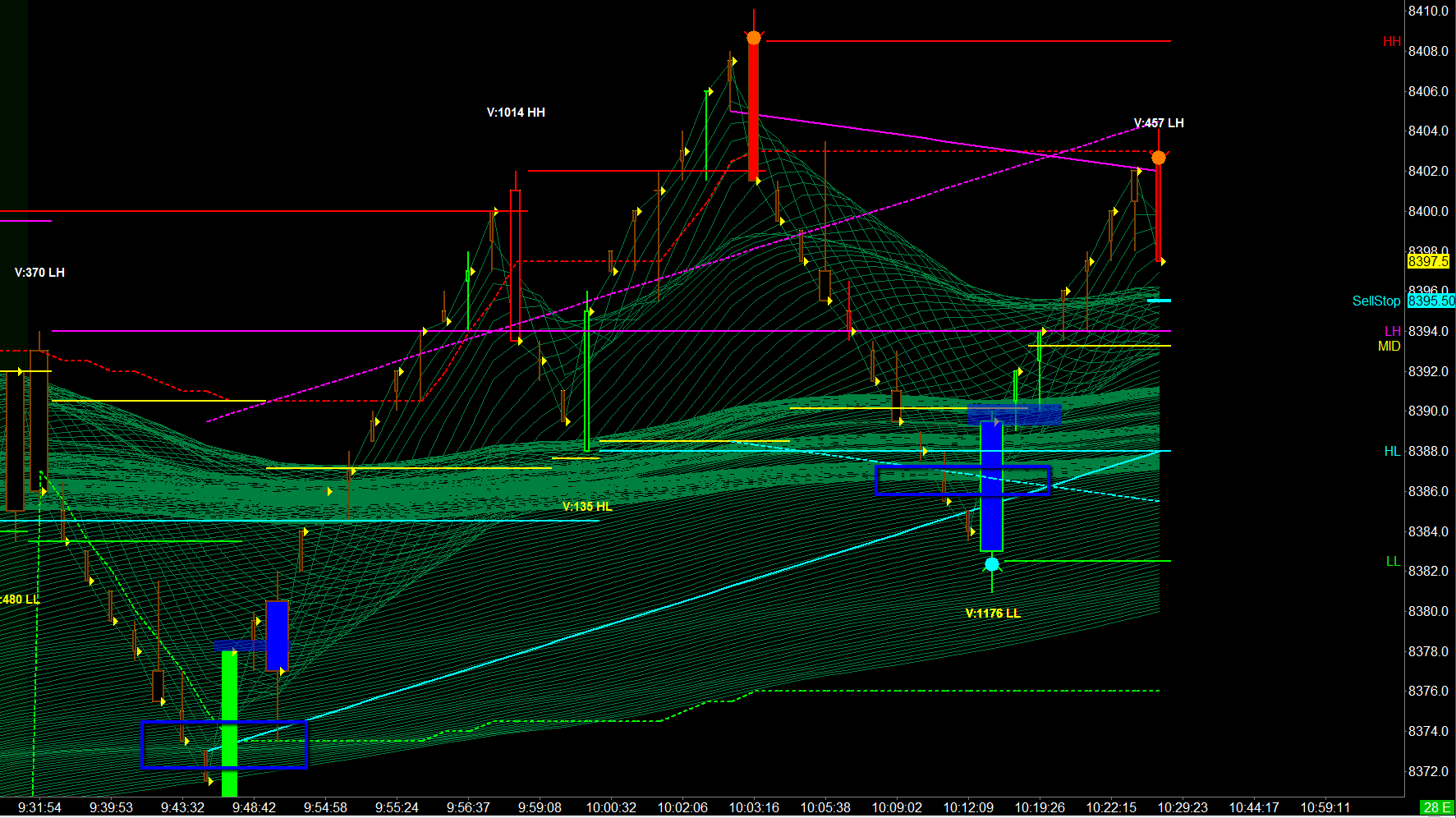Click the 8388.0 price axis label
The width and height of the screenshot is (1456, 818).
tap(1429, 452)
